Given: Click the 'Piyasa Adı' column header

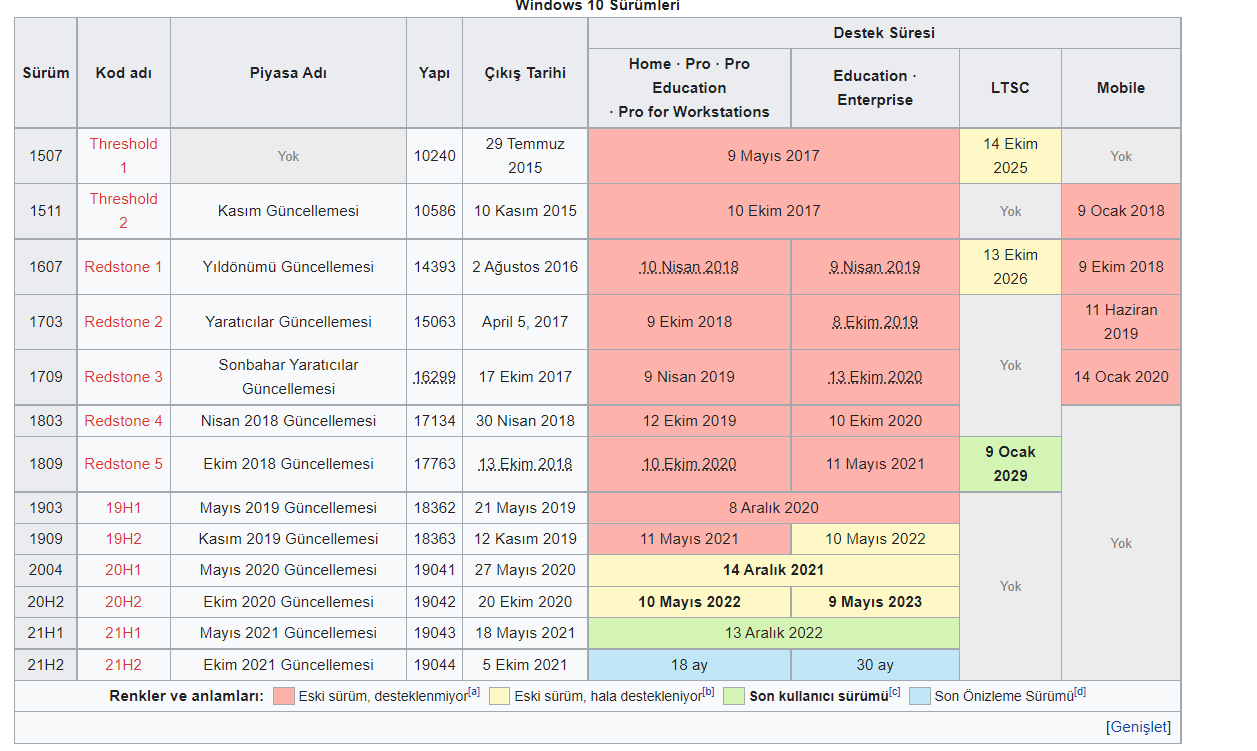Looking at the screenshot, I should pos(288,73).
